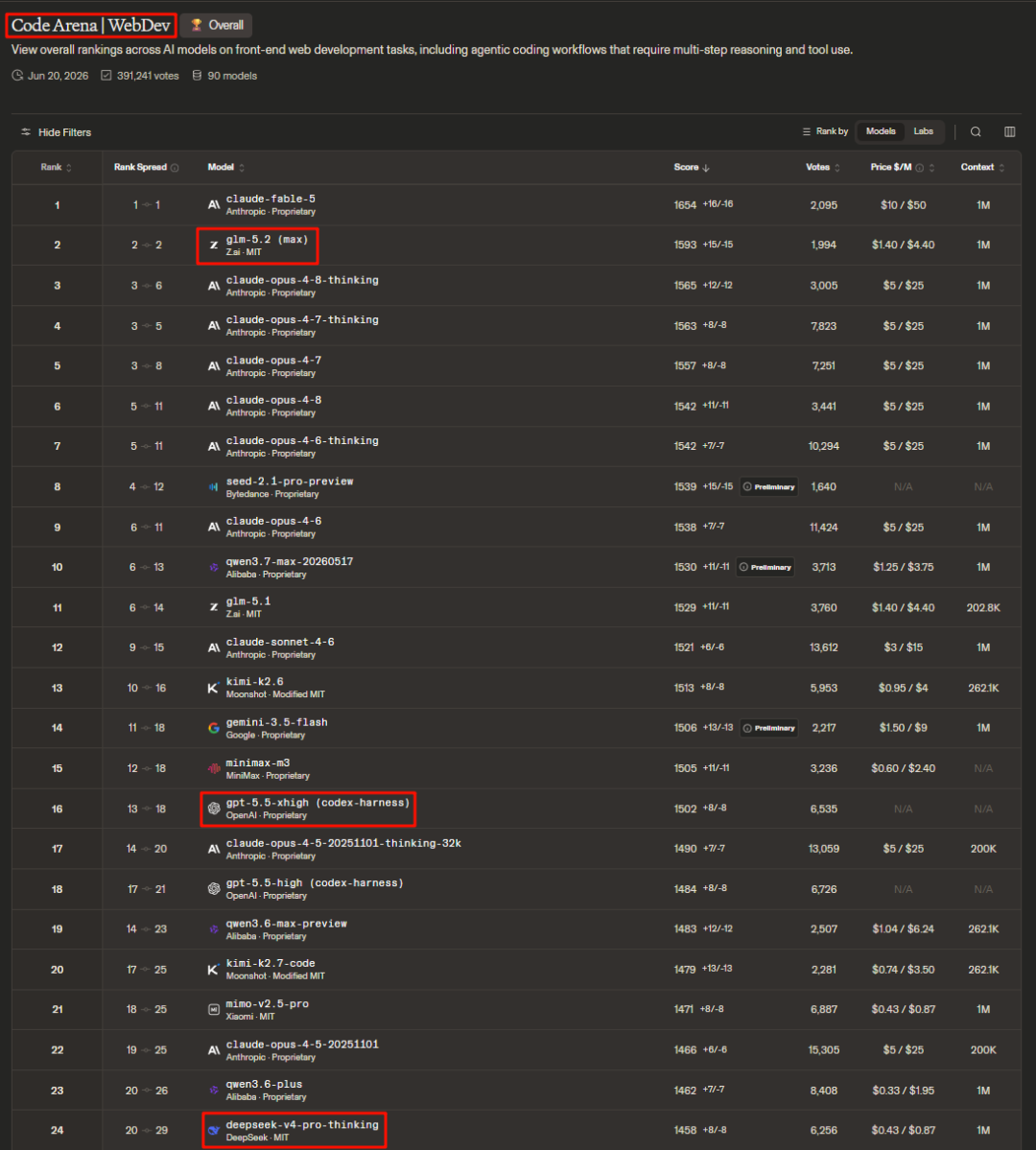Open the claude-opus-4-7-thinking model entry
This screenshot has height=1150, width=1036.
pos(302,319)
